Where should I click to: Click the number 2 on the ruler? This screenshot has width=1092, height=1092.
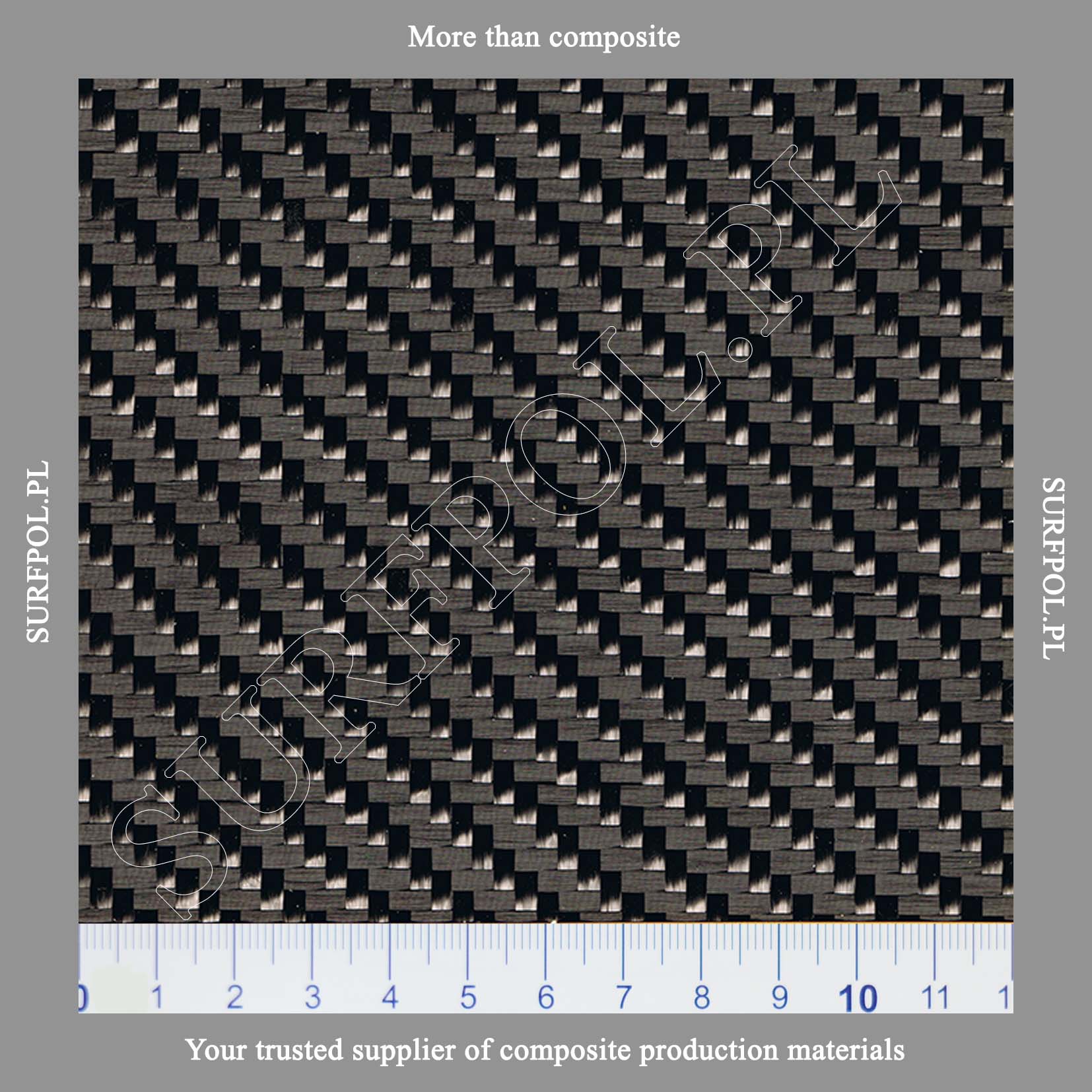(234, 997)
